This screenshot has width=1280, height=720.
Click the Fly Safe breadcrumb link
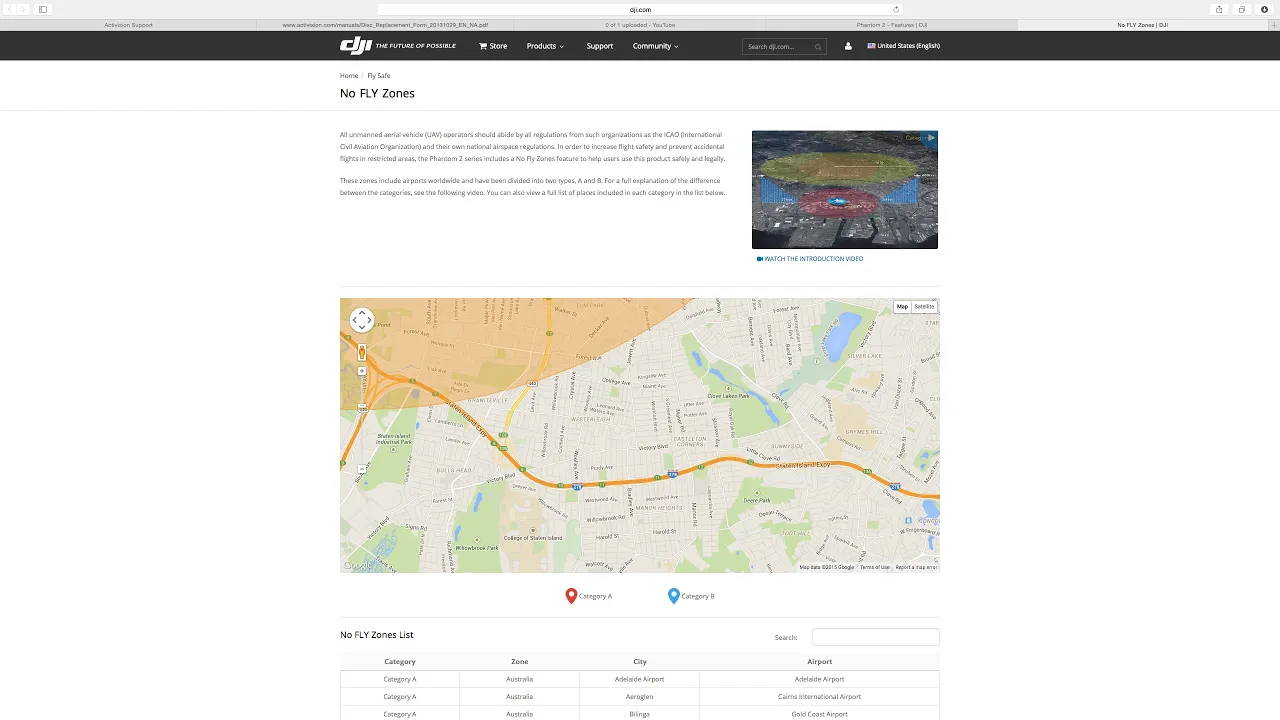point(378,76)
